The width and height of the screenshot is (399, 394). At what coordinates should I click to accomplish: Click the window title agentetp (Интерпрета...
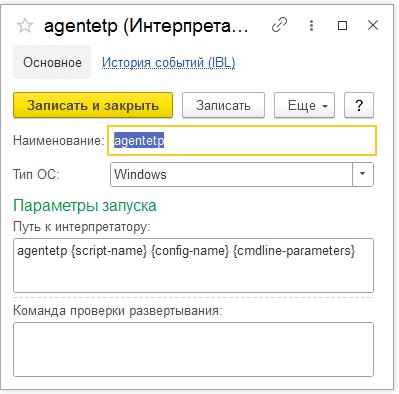146,26
